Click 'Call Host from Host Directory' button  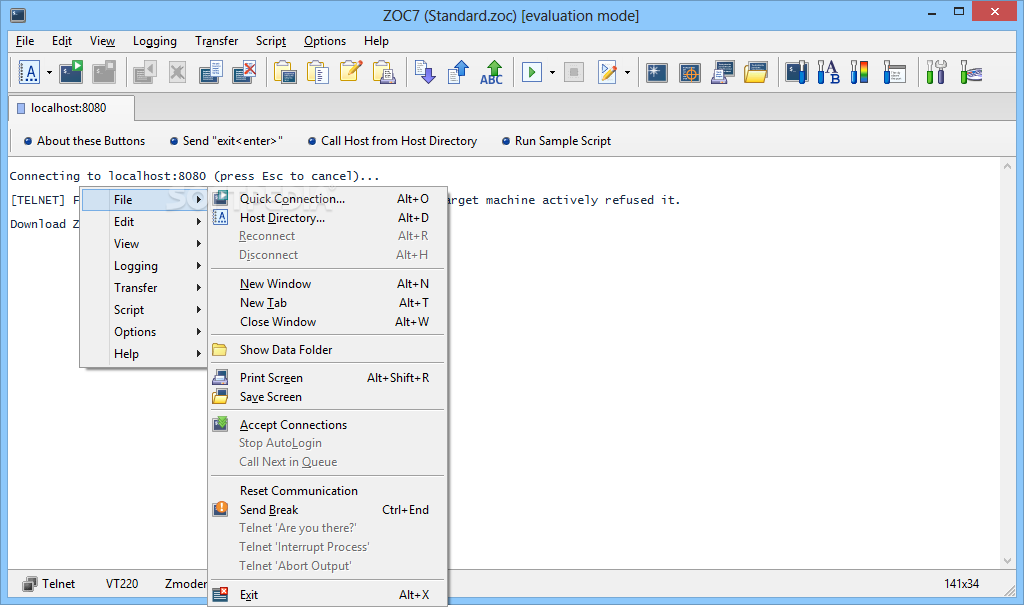pyautogui.click(x=392, y=140)
